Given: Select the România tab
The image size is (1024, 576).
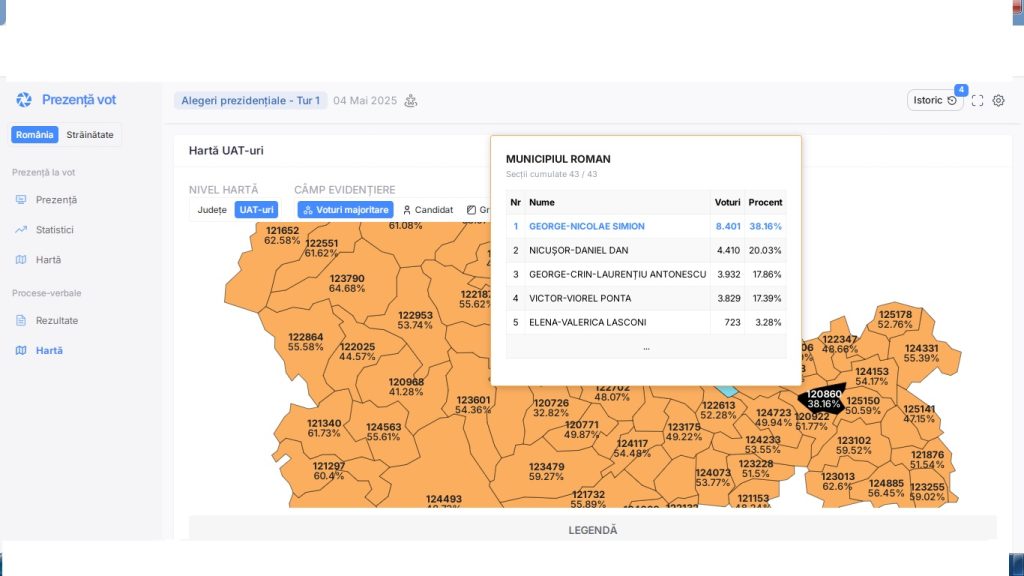Looking at the screenshot, I should 35,135.
